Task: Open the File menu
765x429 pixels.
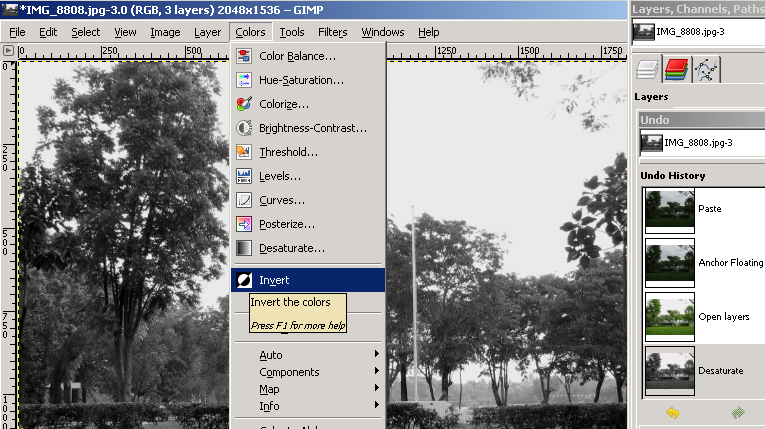Action: point(17,32)
